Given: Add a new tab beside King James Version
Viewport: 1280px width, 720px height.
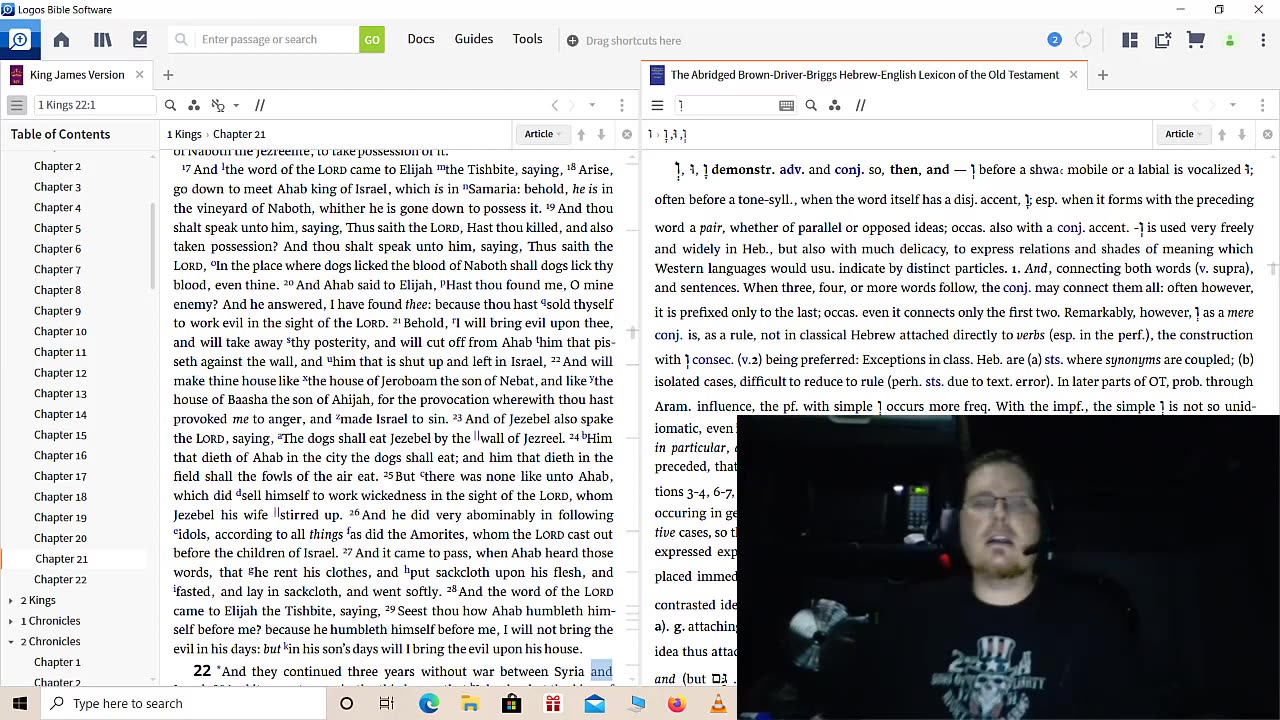Looking at the screenshot, I should [168, 75].
